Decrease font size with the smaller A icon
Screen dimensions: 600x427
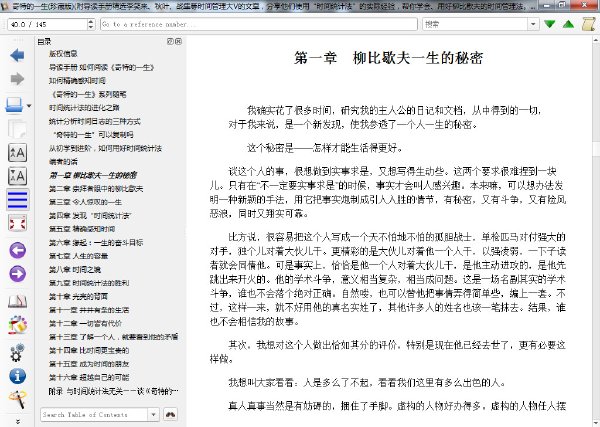click(17, 176)
